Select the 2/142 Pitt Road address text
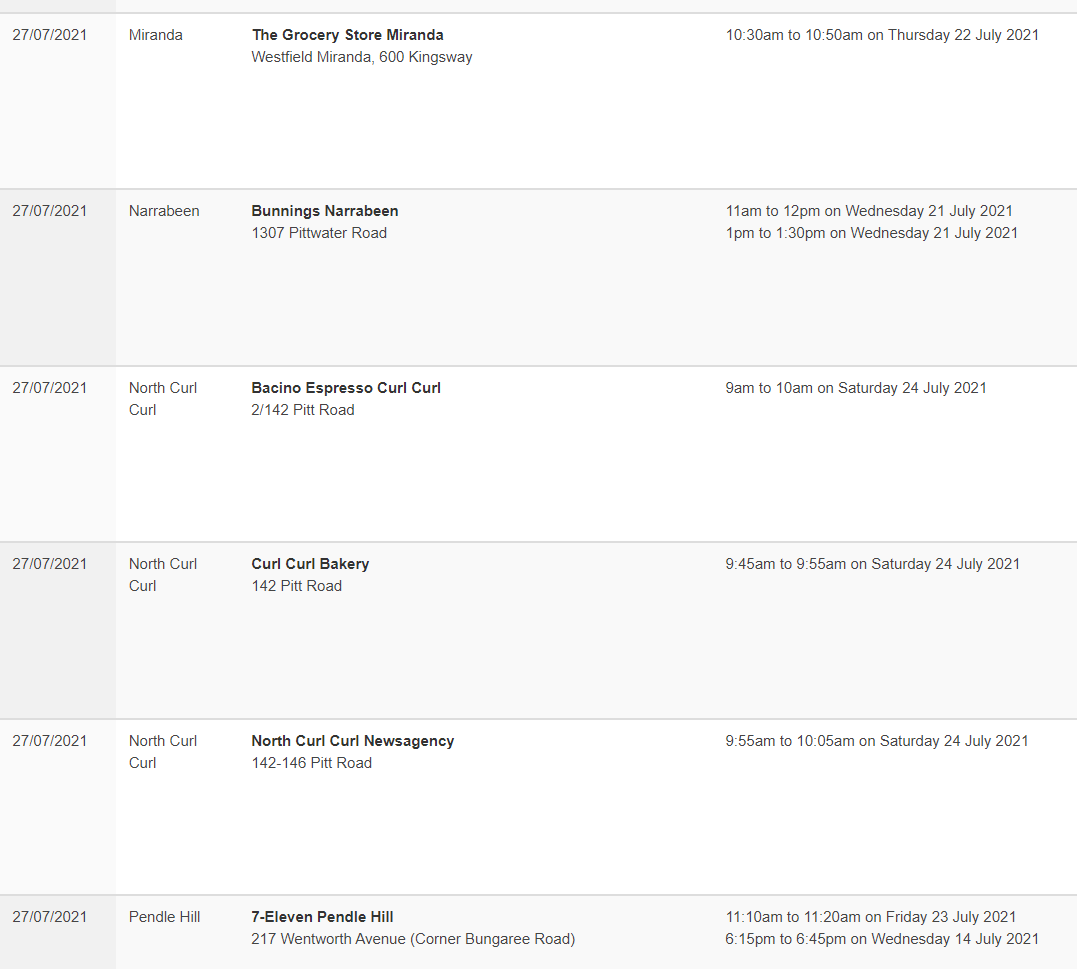The width and height of the screenshot is (1077, 969). (303, 410)
